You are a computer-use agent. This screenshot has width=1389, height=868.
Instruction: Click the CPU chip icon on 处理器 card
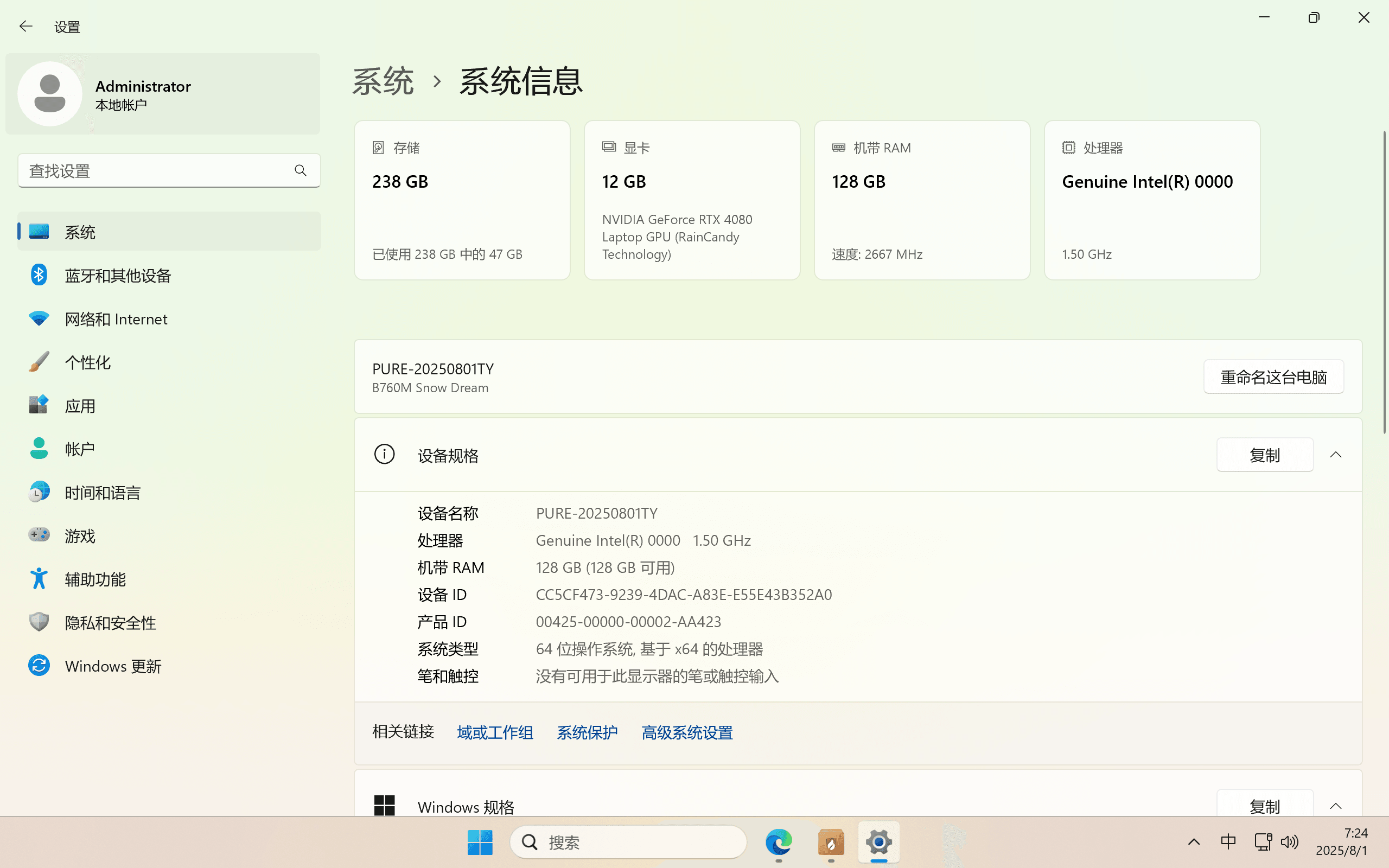point(1069,148)
